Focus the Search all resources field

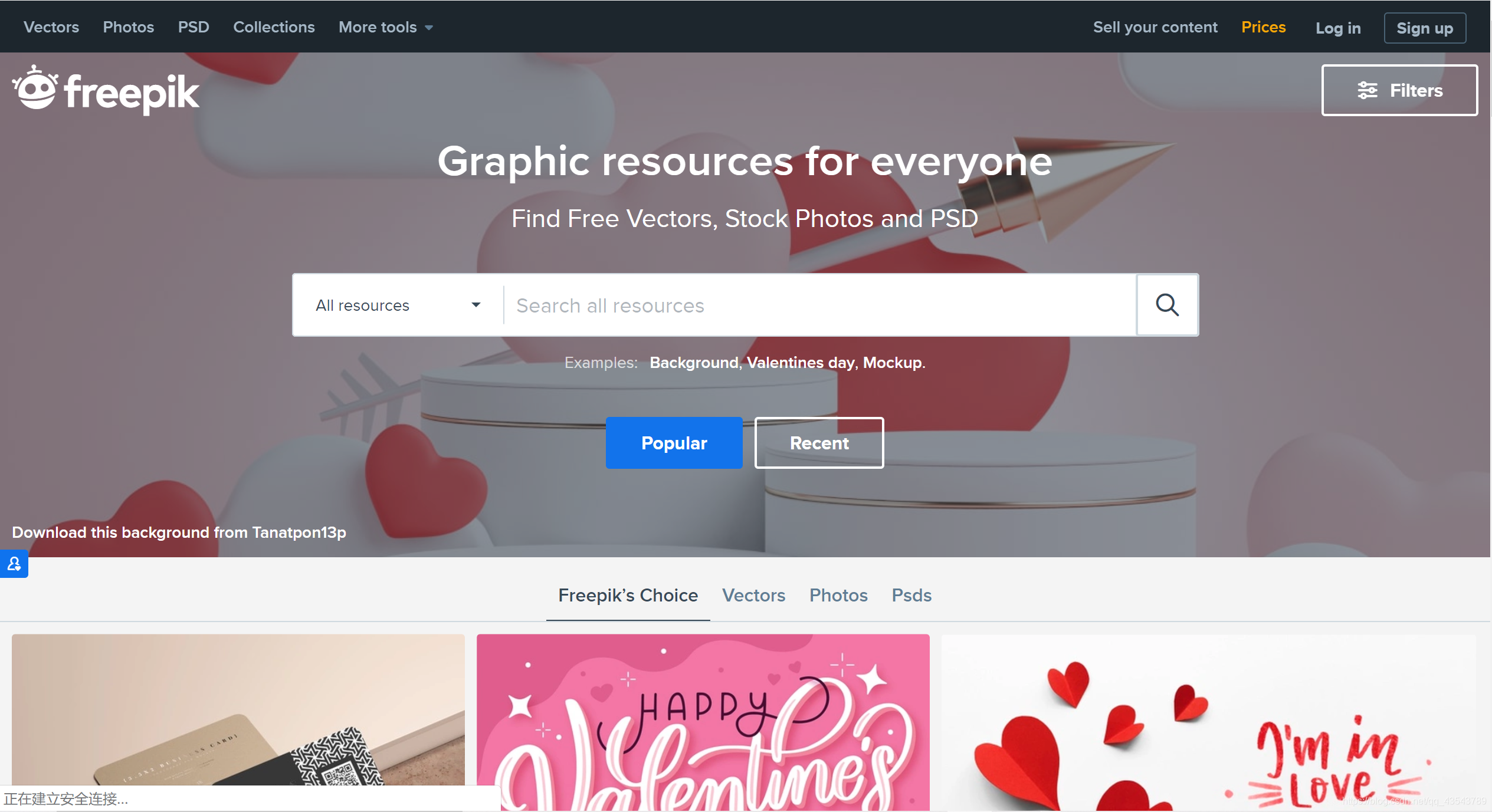(x=820, y=305)
